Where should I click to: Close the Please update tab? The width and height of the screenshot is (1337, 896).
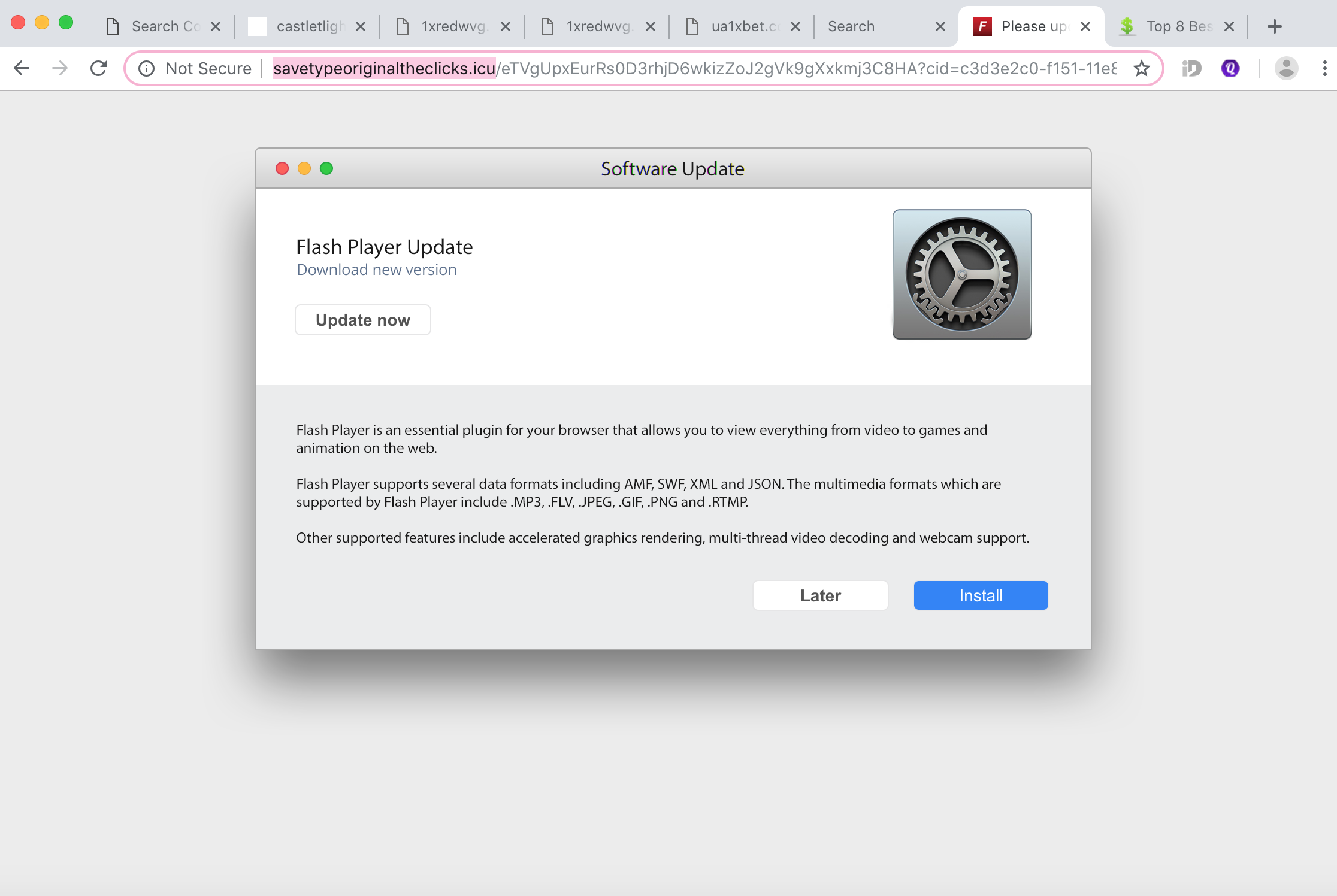tap(1085, 26)
